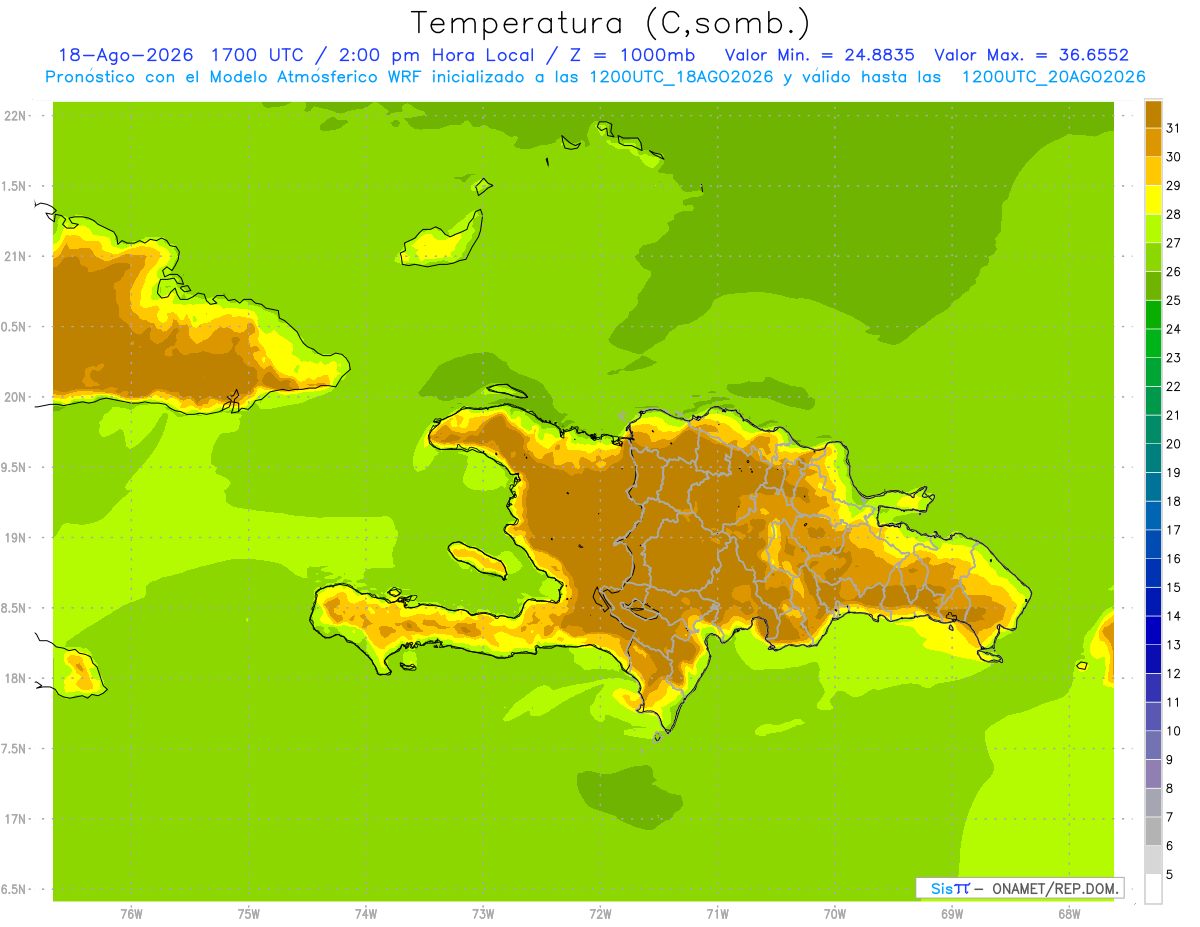
Task: Pick the yellow swatch between 28 and 29
Action: click(x=1153, y=200)
